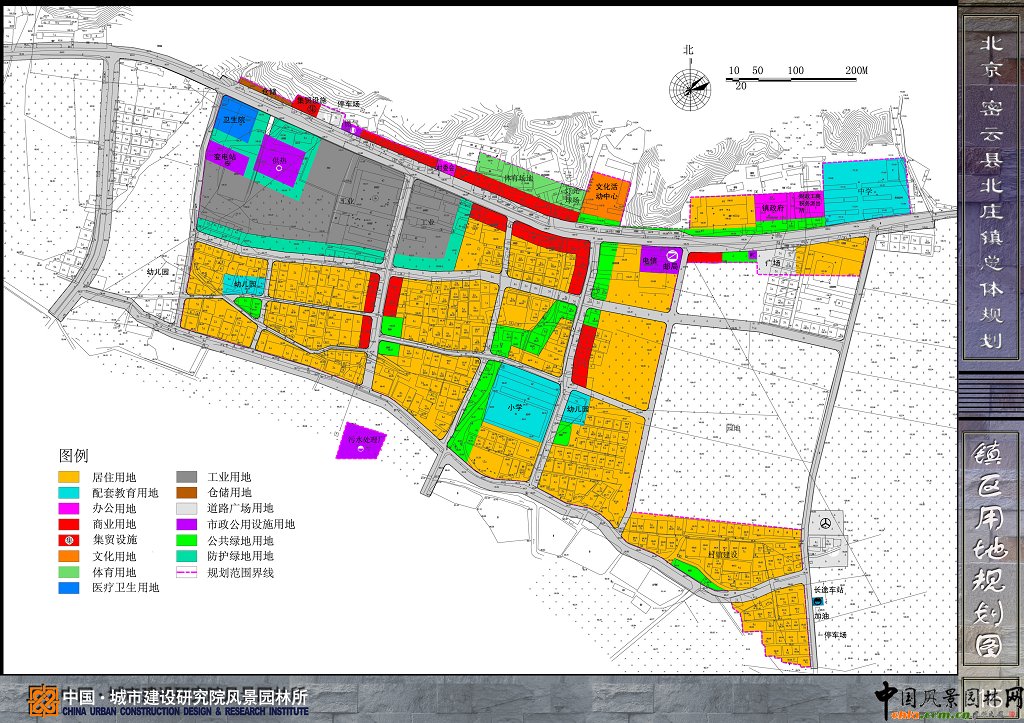Select the brown 仓储用地 legend swatch

pos(187,493)
